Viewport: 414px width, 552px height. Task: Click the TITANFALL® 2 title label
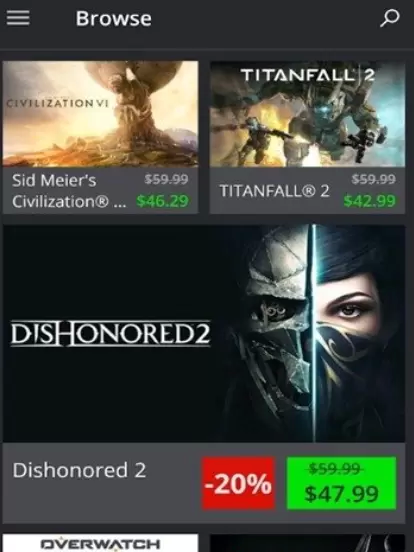275,191
